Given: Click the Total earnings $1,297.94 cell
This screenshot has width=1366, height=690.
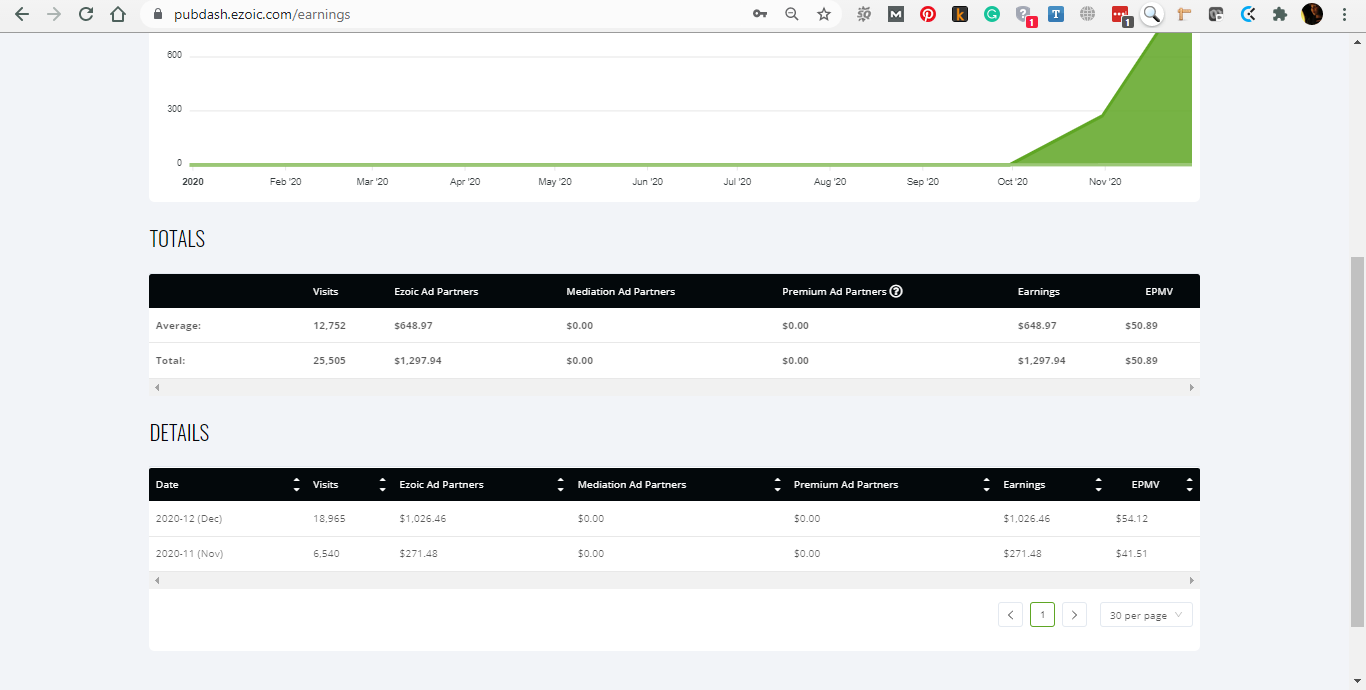Looking at the screenshot, I should [x=1041, y=361].
